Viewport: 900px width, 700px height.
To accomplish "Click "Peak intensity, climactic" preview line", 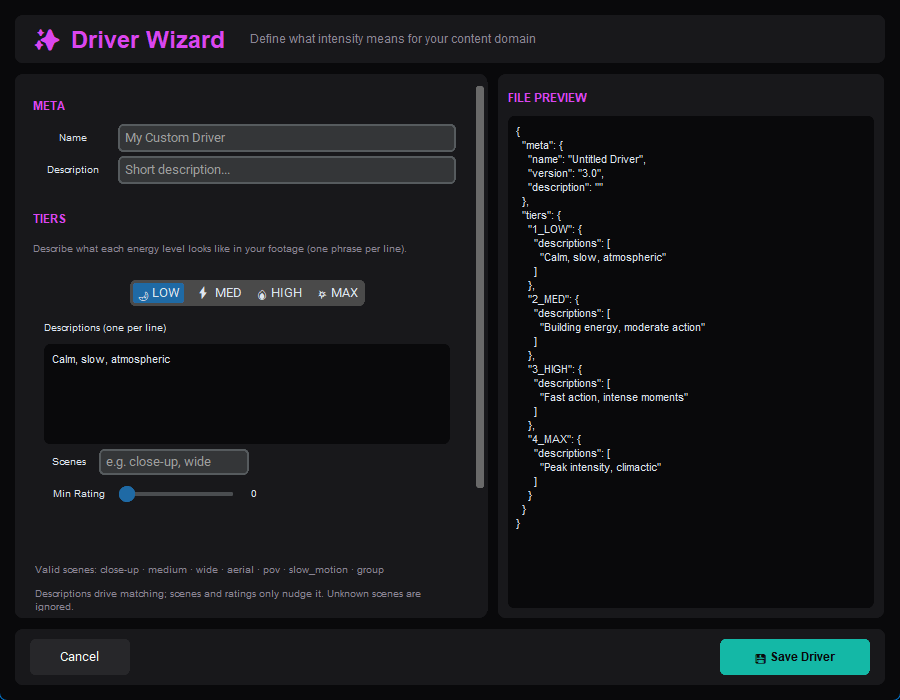I will click(x=600, y=468).
